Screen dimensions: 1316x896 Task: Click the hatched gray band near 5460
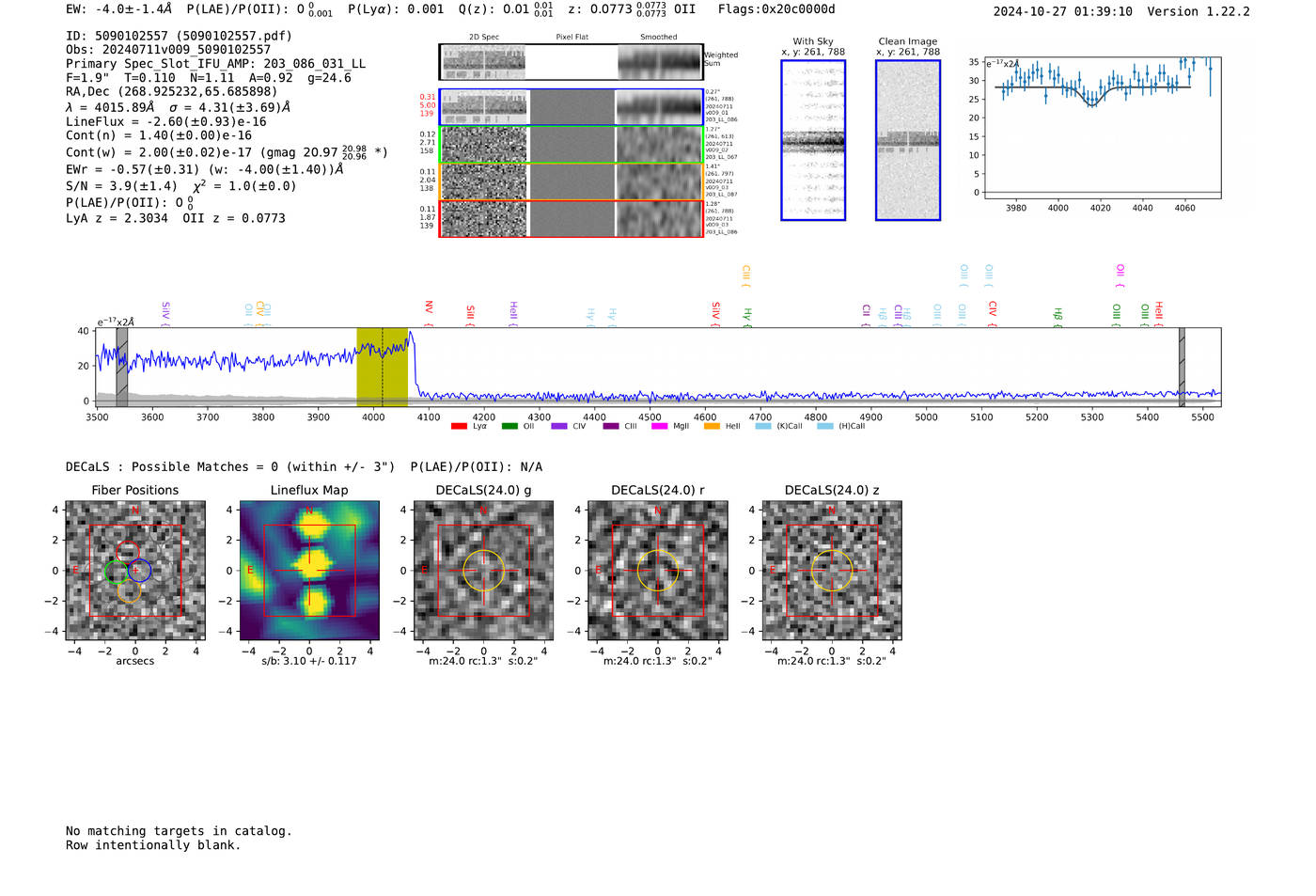(x=1182, y=367)
